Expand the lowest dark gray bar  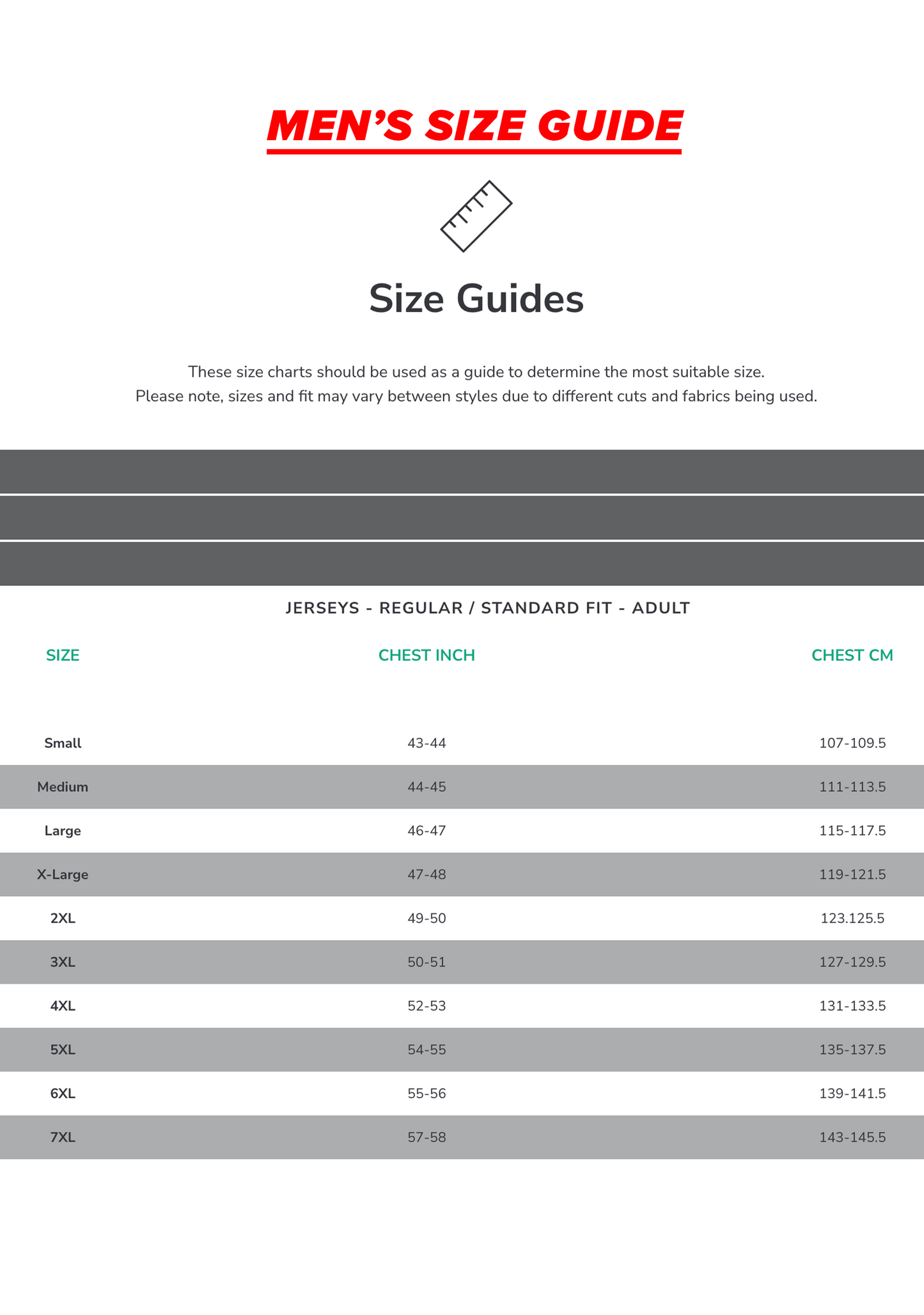(462, 563)
